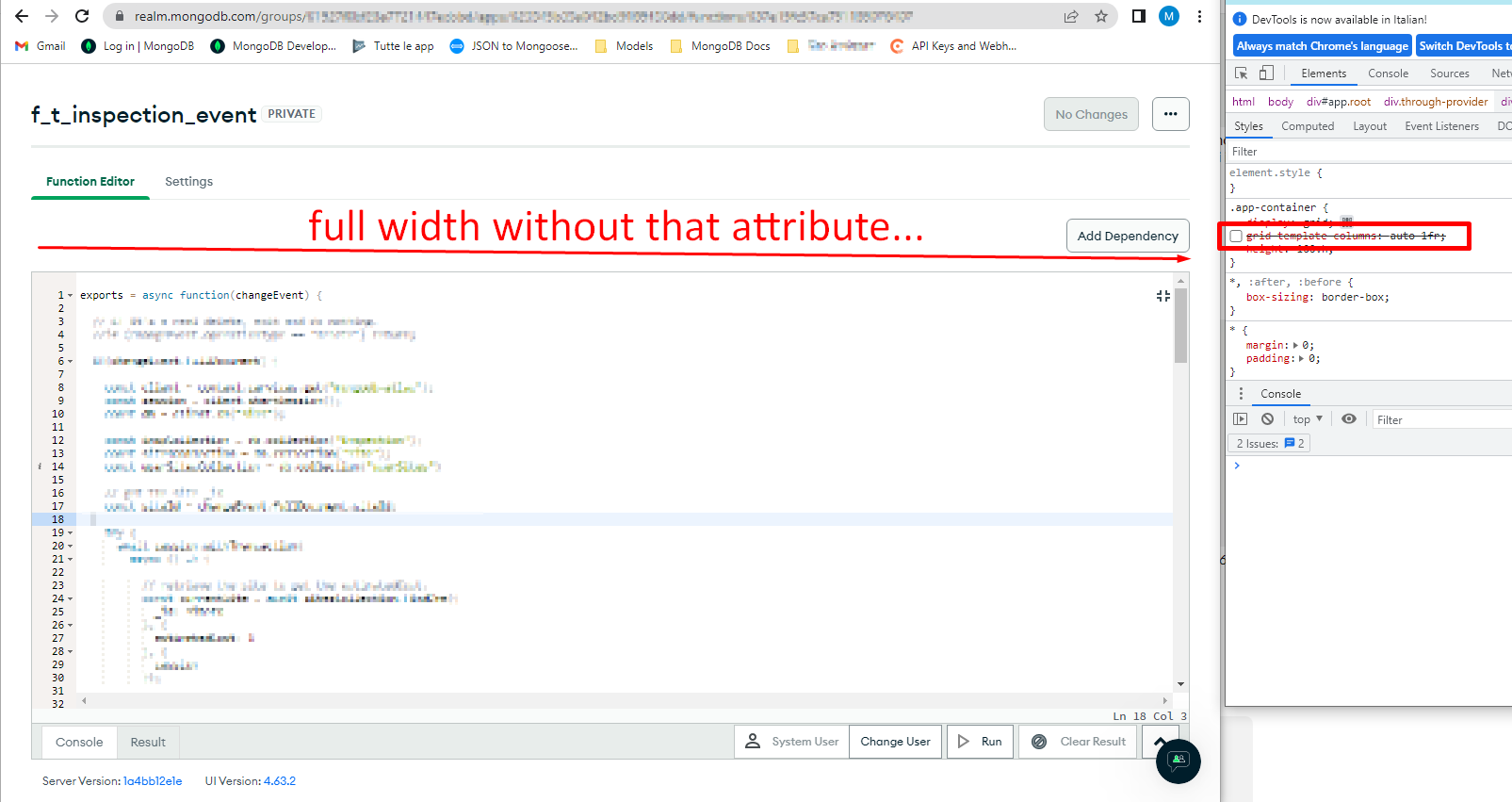This screenshot has width=1512, height=802.
Task: Expand the margin shorthand property triangle
Action: click(1295, 346)
